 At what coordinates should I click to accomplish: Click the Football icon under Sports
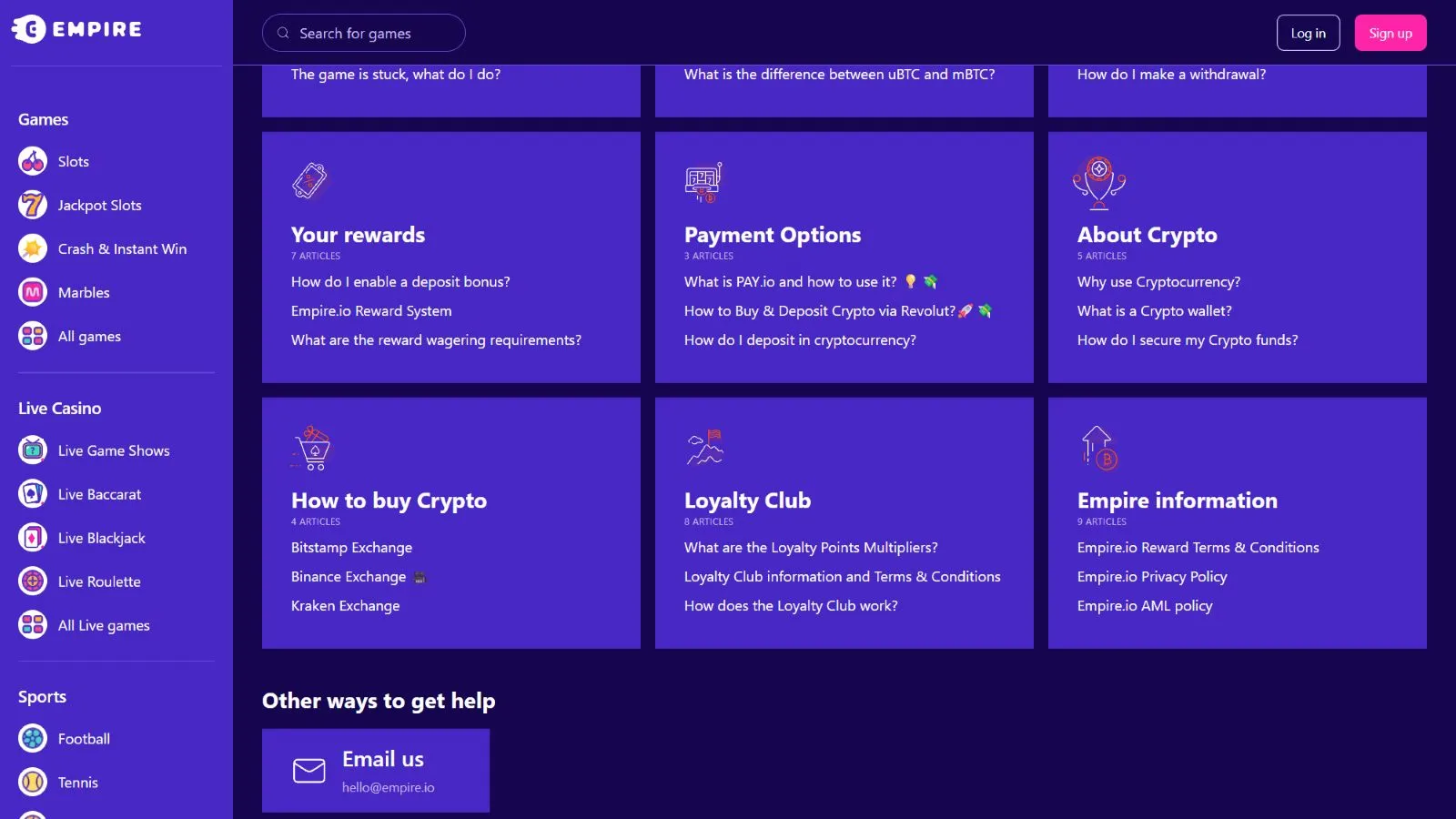33,739
